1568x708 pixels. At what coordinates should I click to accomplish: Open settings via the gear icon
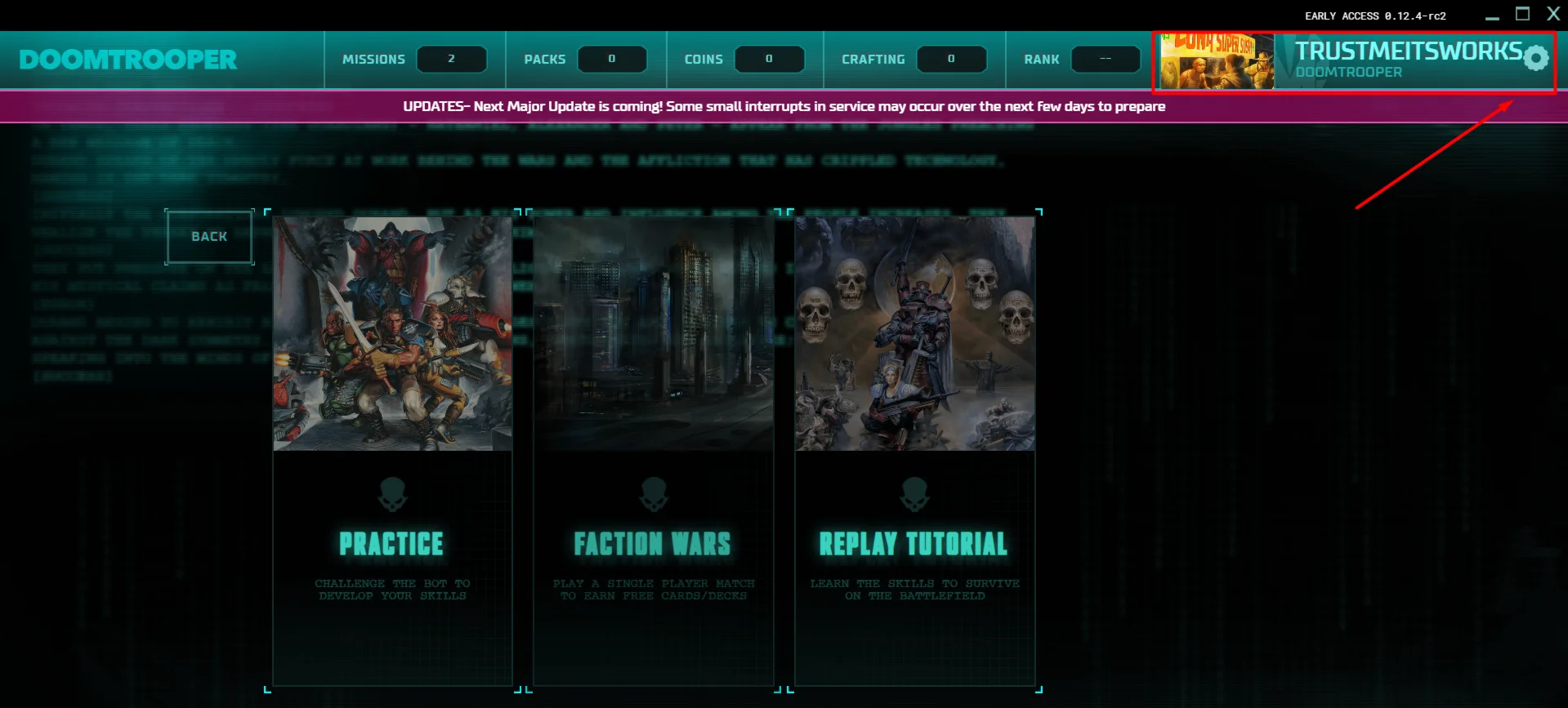(1536, 58)
